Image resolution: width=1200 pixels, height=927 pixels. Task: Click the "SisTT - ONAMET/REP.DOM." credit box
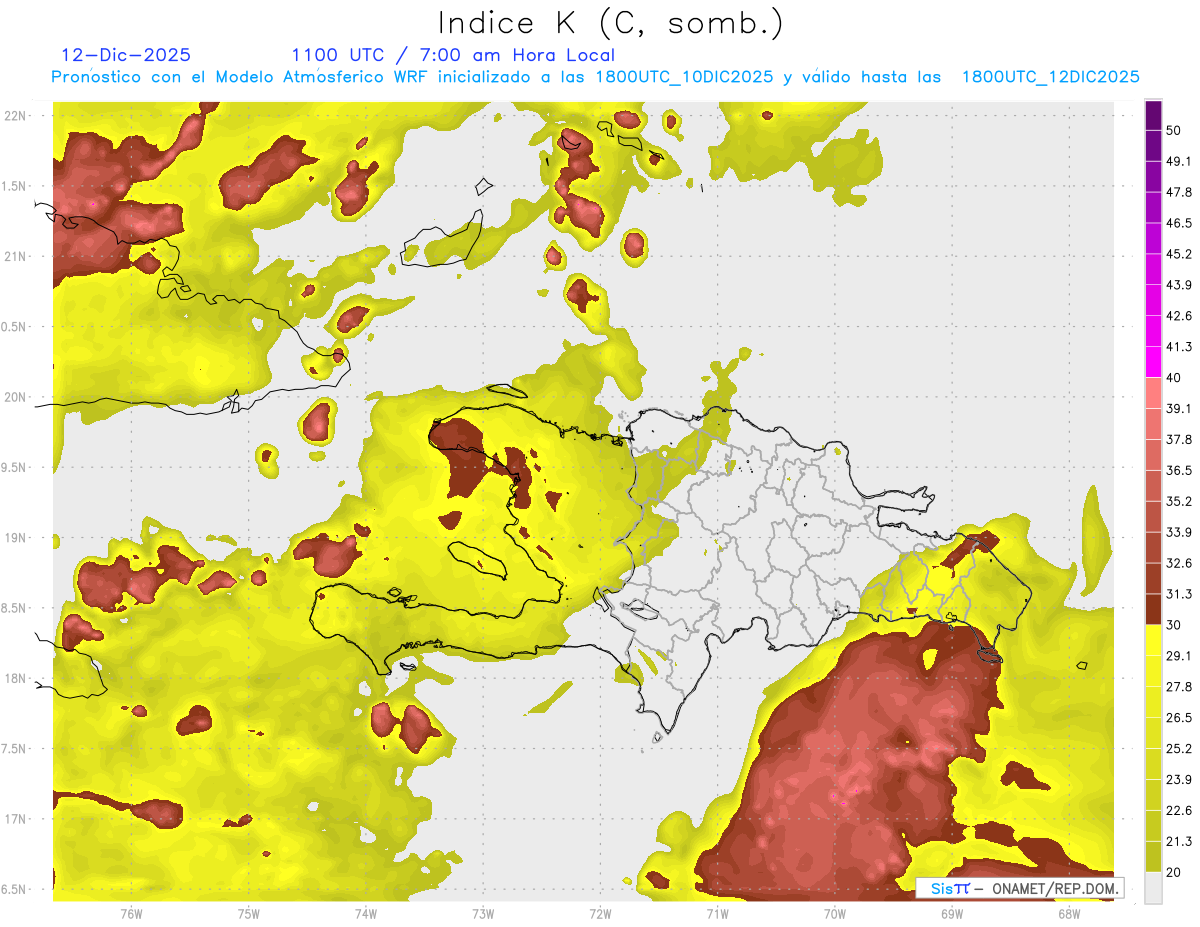[x=1020, y=888]
